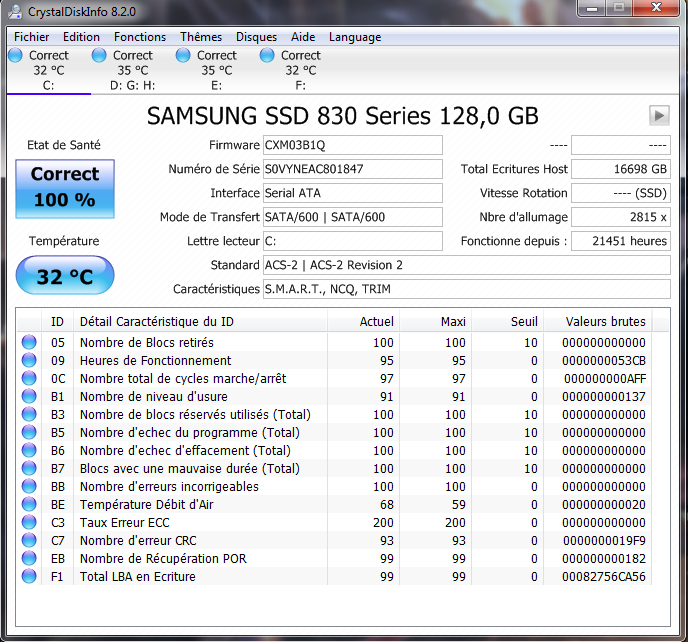Open the Aide menu
Image resolution: width=688 pixels, height=642 pixels.
tap(303, 37)
